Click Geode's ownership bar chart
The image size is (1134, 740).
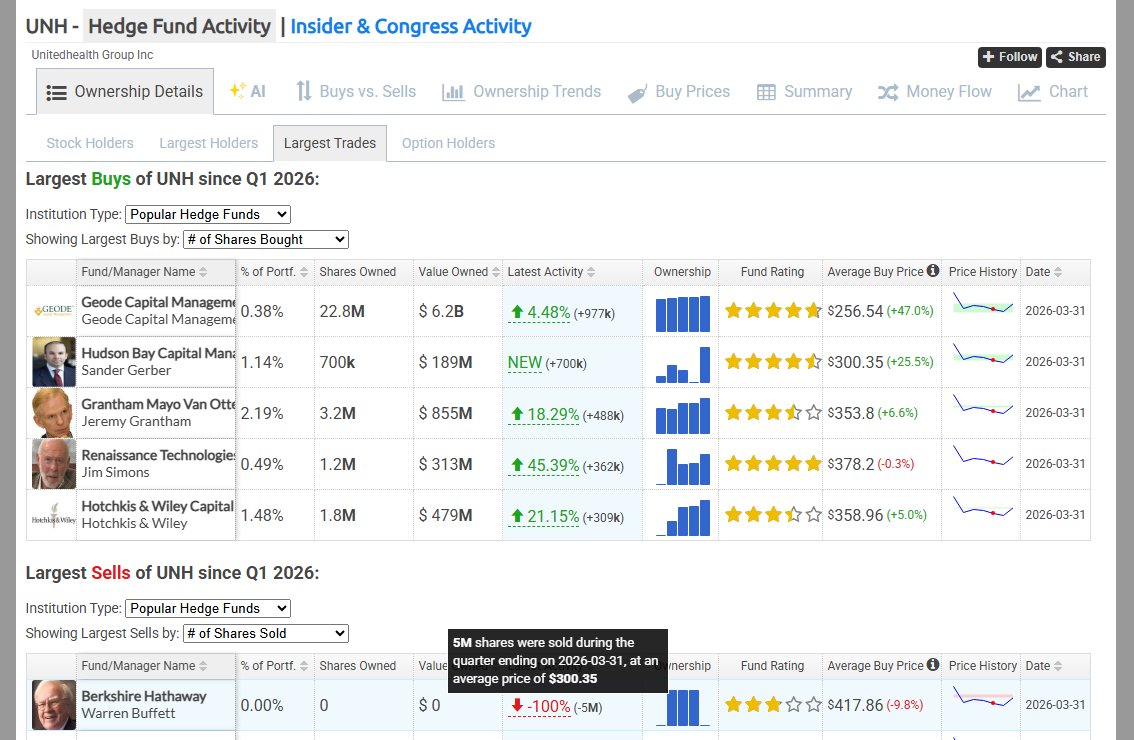click(x=683, y=313)
